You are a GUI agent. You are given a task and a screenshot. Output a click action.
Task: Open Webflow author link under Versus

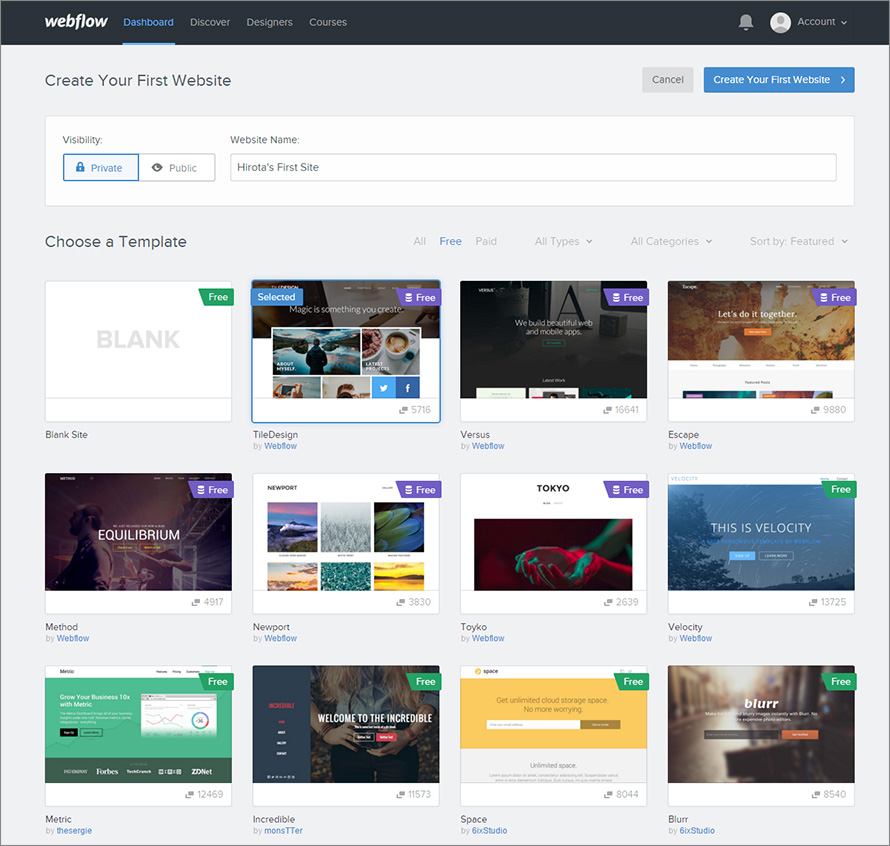pyautogui.click(x=488, y=446)
